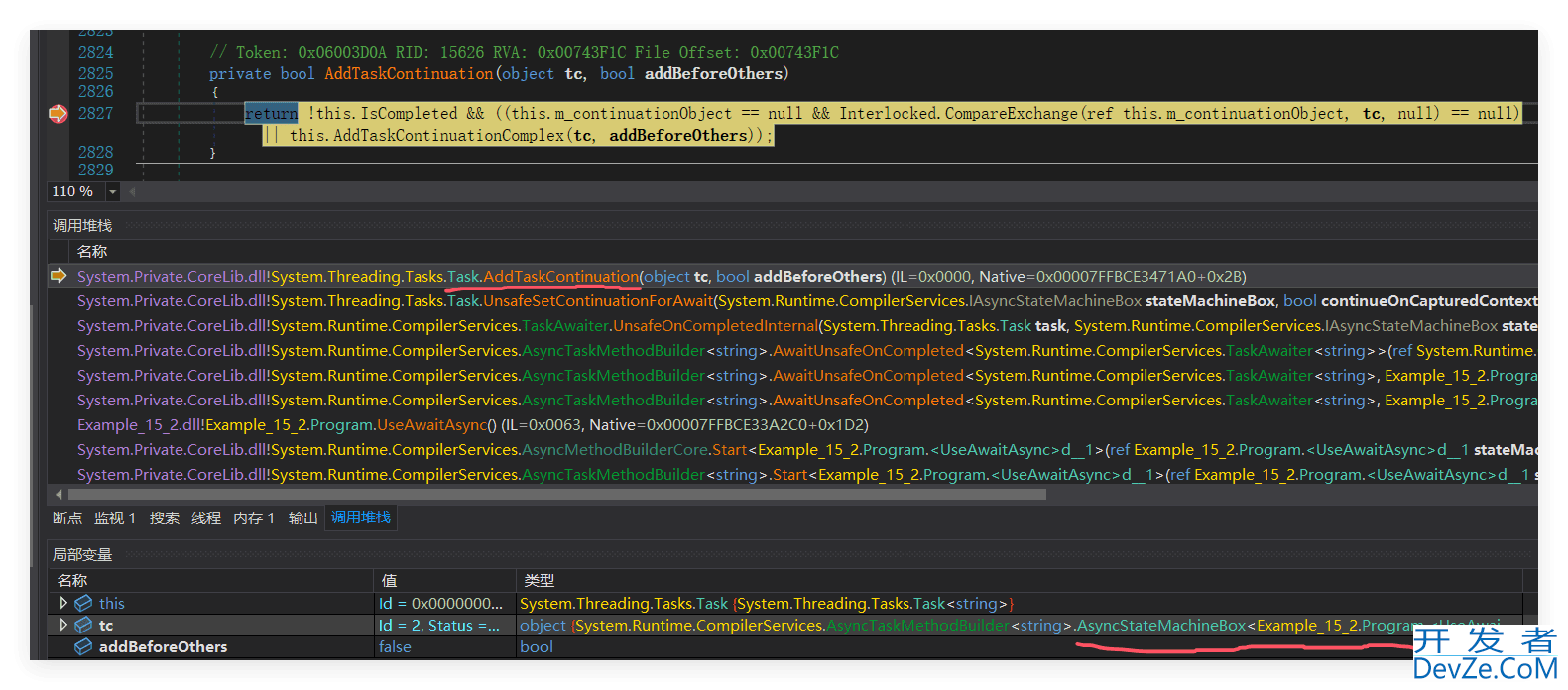Click the 局部变量 panel title
The width and height of the screenshot is (1568, 690).
tap(82, 554)
